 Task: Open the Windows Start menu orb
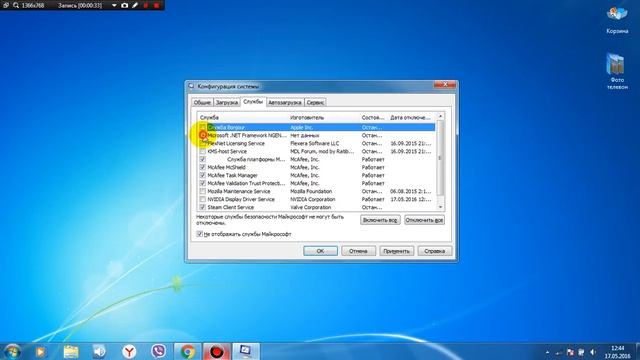tap(12, 351)
